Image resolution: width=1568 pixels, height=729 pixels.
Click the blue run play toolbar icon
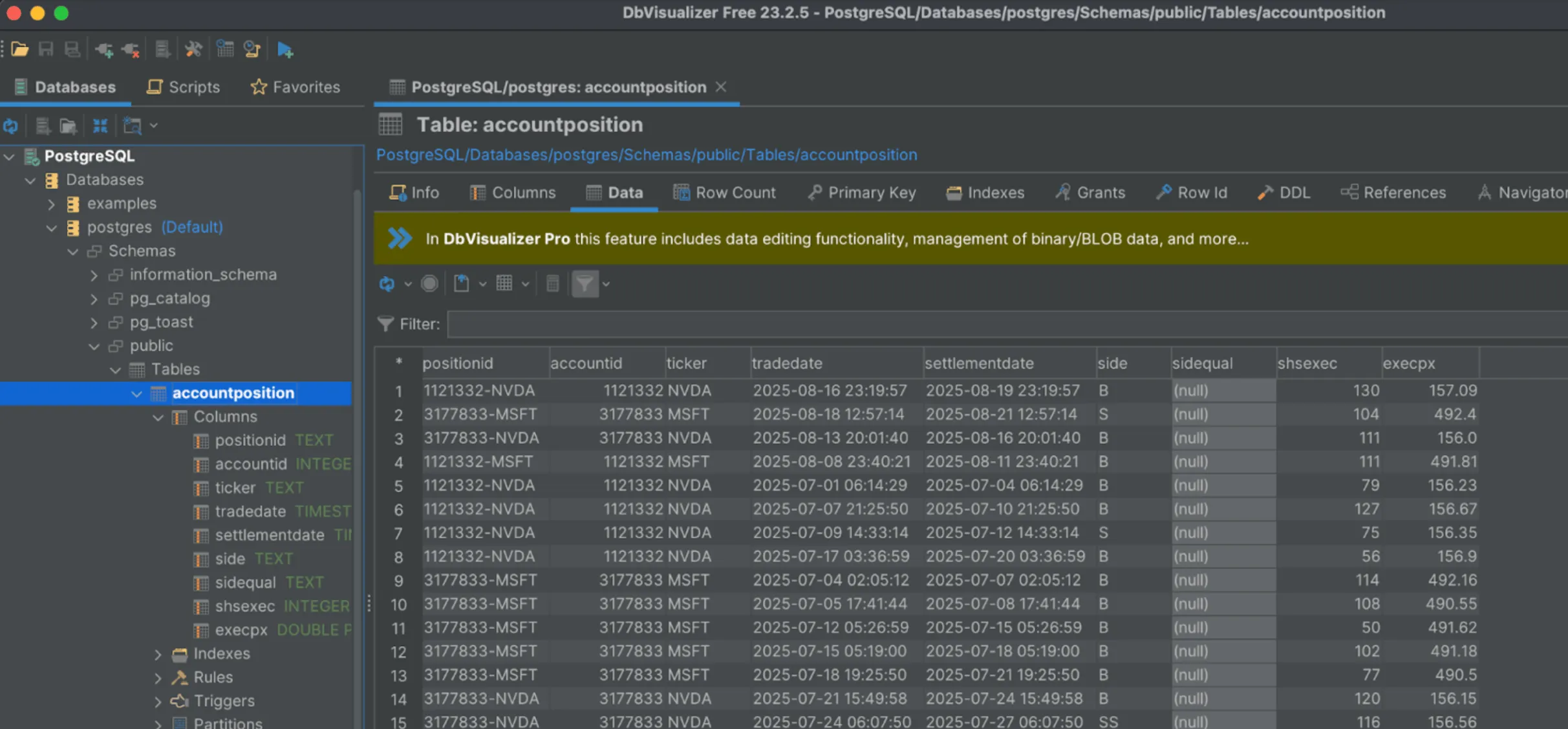click(x=285, y=49)
